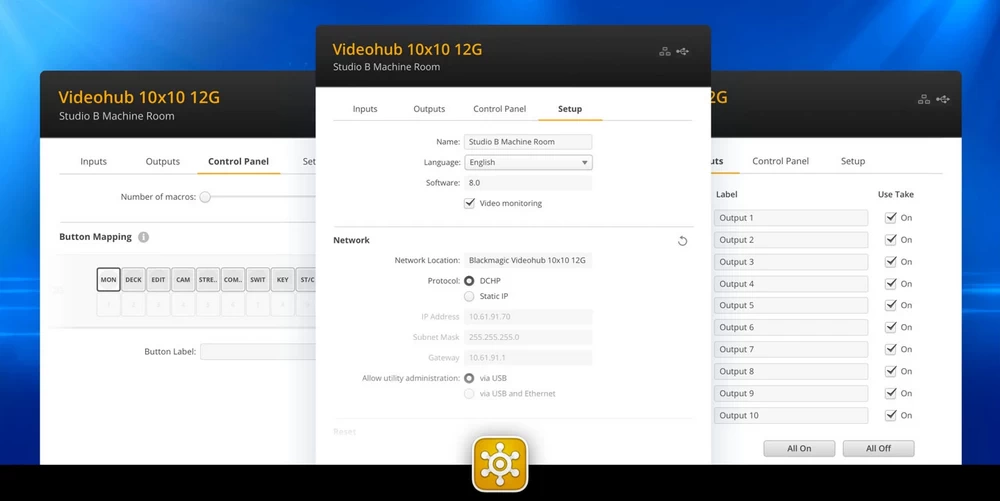The height and width of the screenshot is (501, 1000).
Task: Click the Button Mapping info icon
Action: point(144,237)
